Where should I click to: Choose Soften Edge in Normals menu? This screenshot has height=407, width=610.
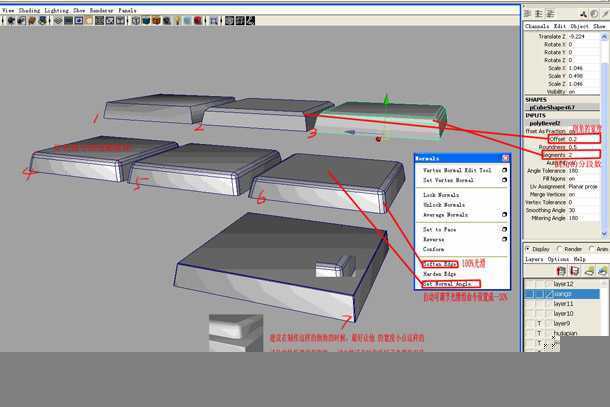tap(440, 264)
